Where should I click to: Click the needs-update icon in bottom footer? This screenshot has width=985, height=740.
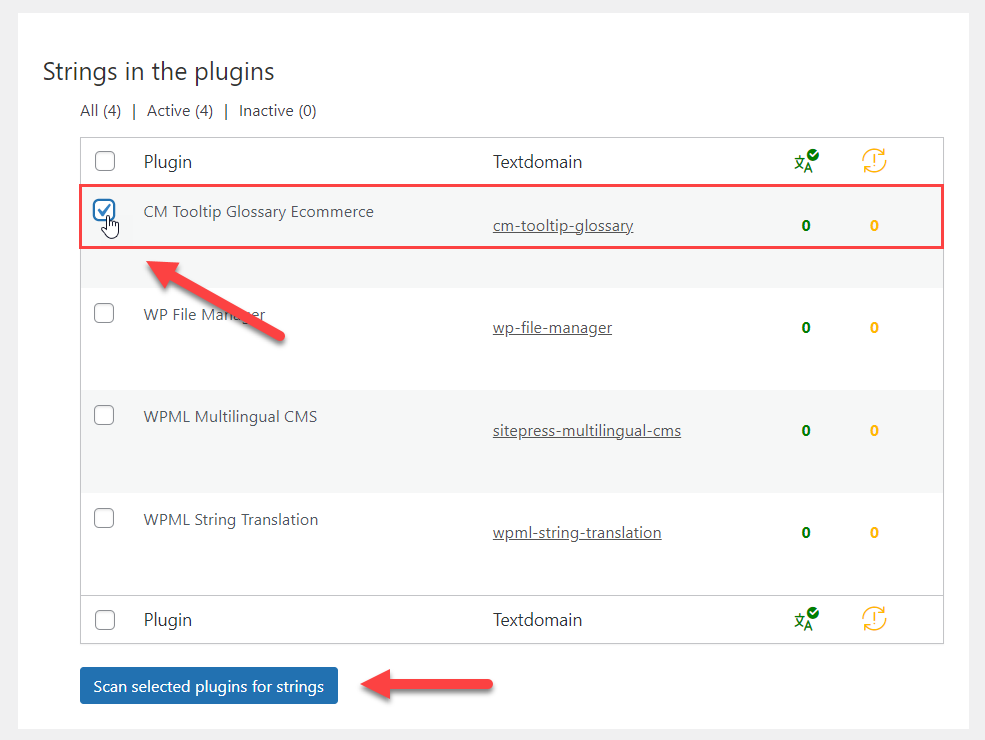click(x=874, y=619)
